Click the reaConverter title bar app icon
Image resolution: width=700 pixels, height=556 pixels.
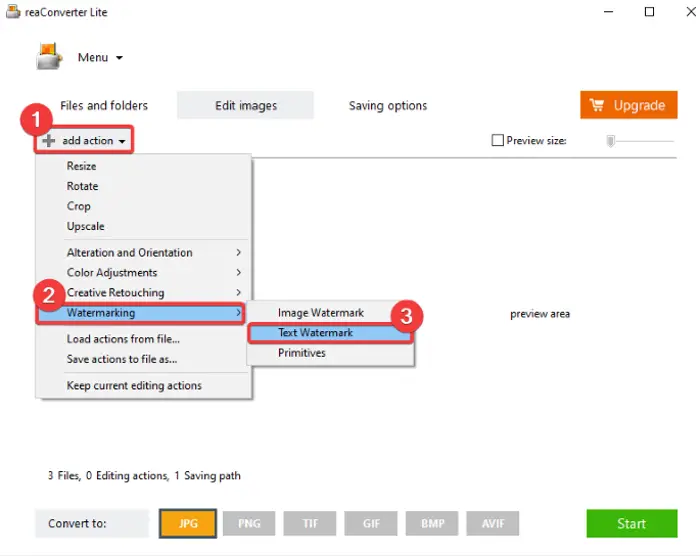point(12,11)
